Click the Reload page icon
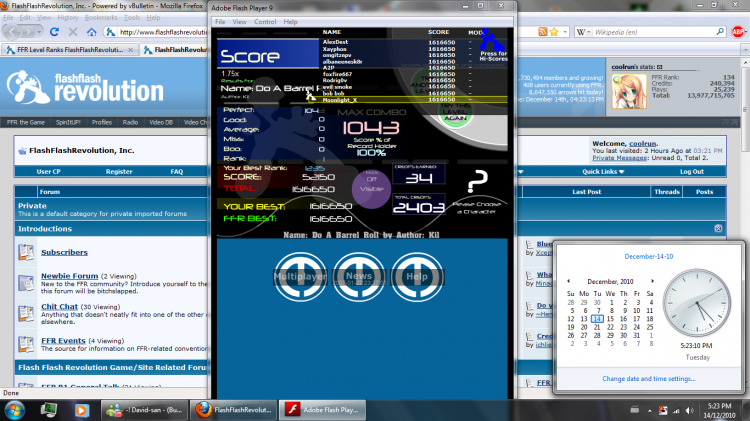This screenshot has width=750, height=421. (54, 32)
